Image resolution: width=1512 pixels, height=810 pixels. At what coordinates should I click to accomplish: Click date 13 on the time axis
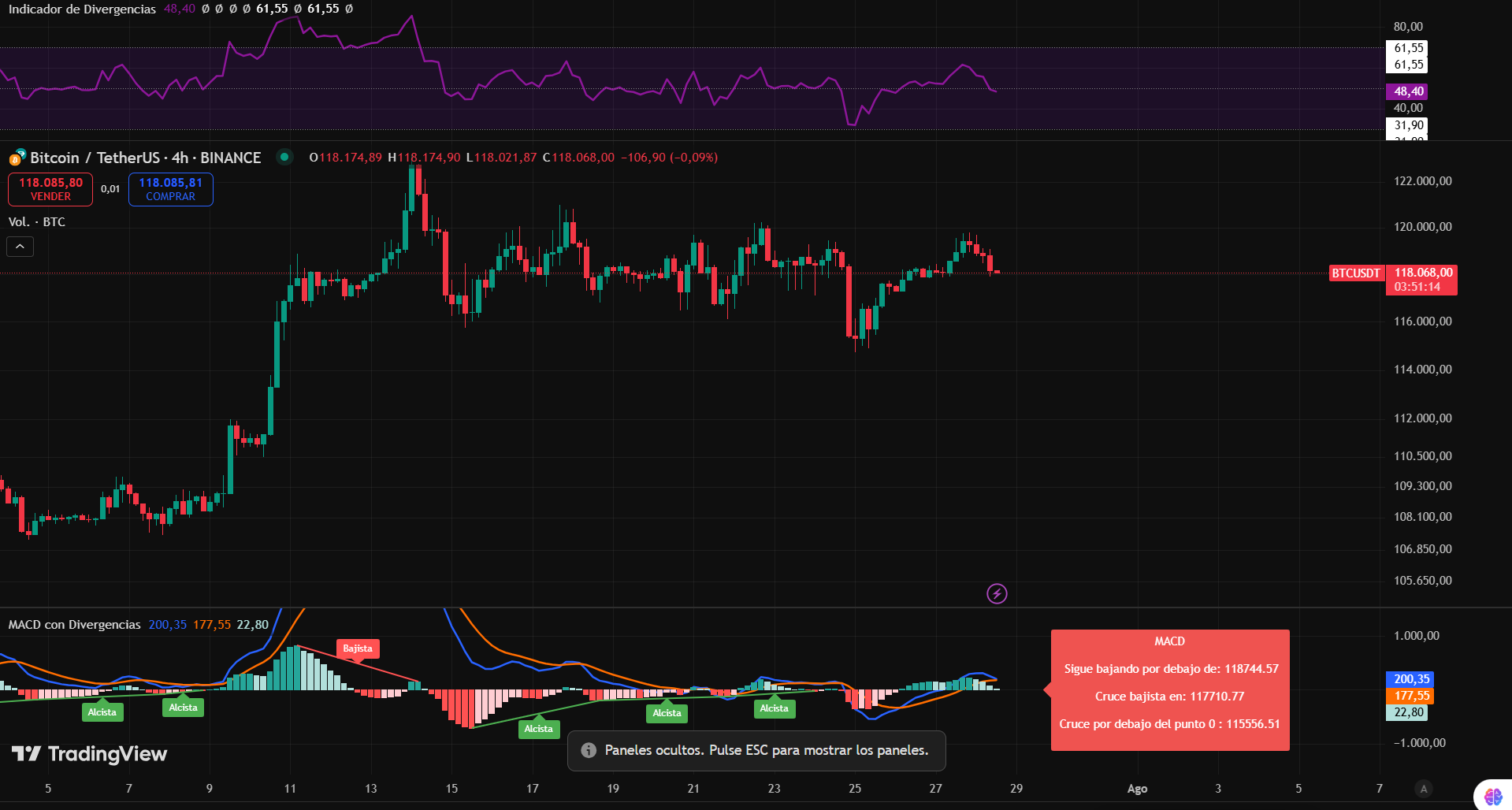[x=371, y=789]
